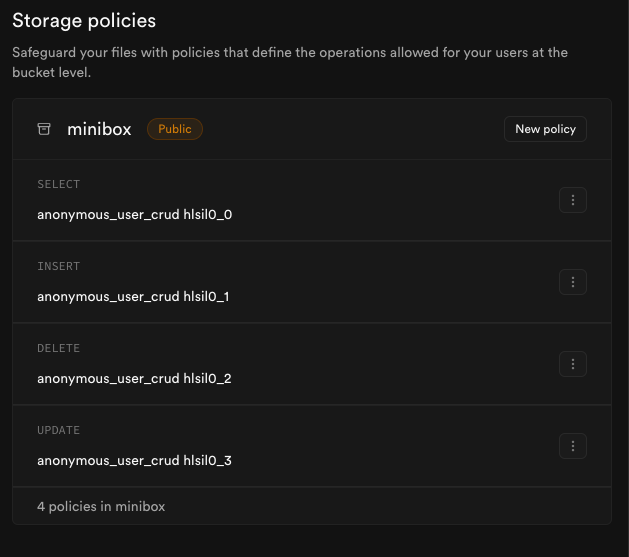
Task: Click the orange Public badge
Action: (x=175, y=129)
